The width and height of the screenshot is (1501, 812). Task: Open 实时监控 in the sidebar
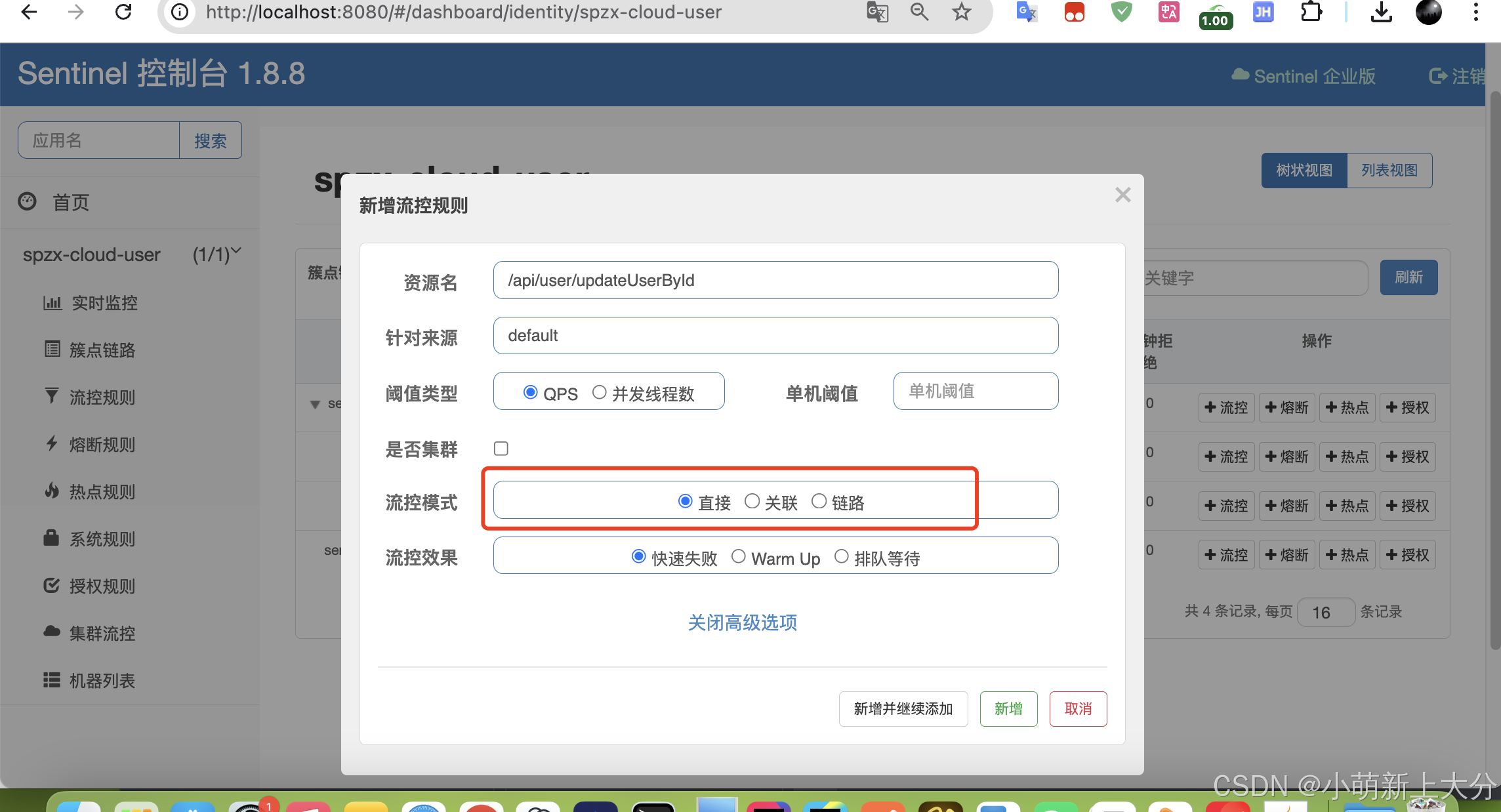point(104,303)
